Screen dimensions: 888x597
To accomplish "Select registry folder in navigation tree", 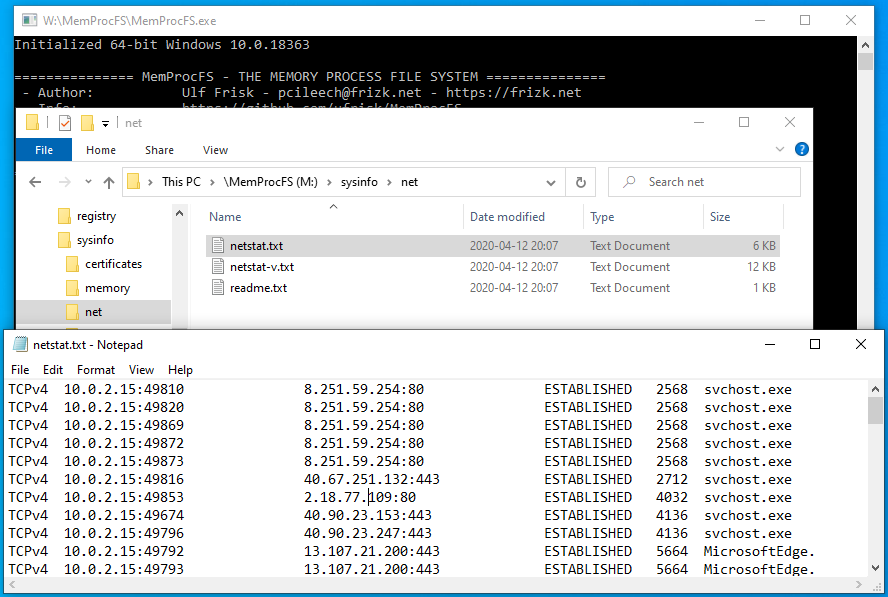I will coord(96,216).
